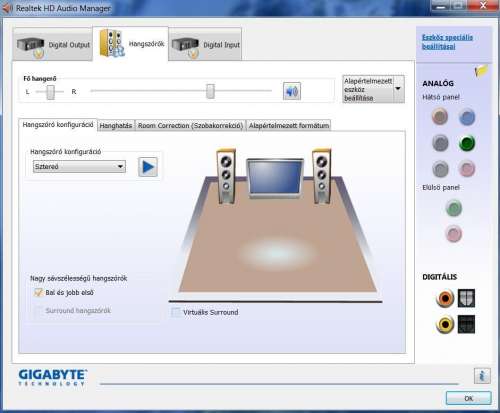Toggle the Bal és jobb elsö checkbox

(x=39, y=293)
